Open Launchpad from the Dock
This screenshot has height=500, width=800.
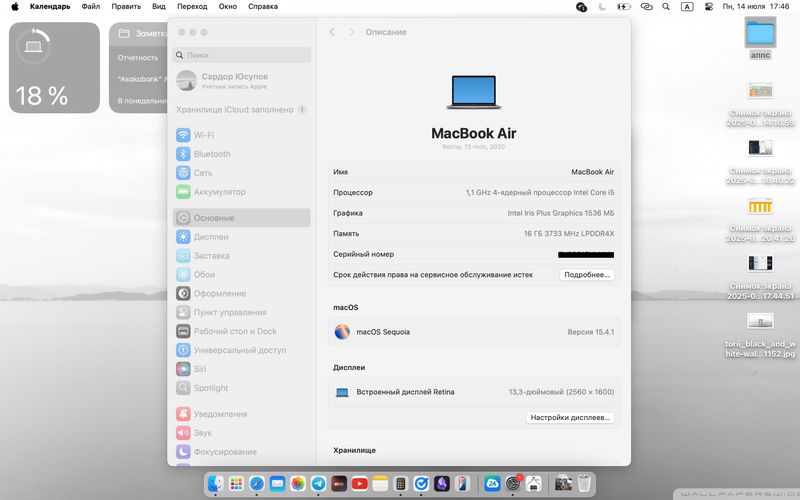click(236, 483)
